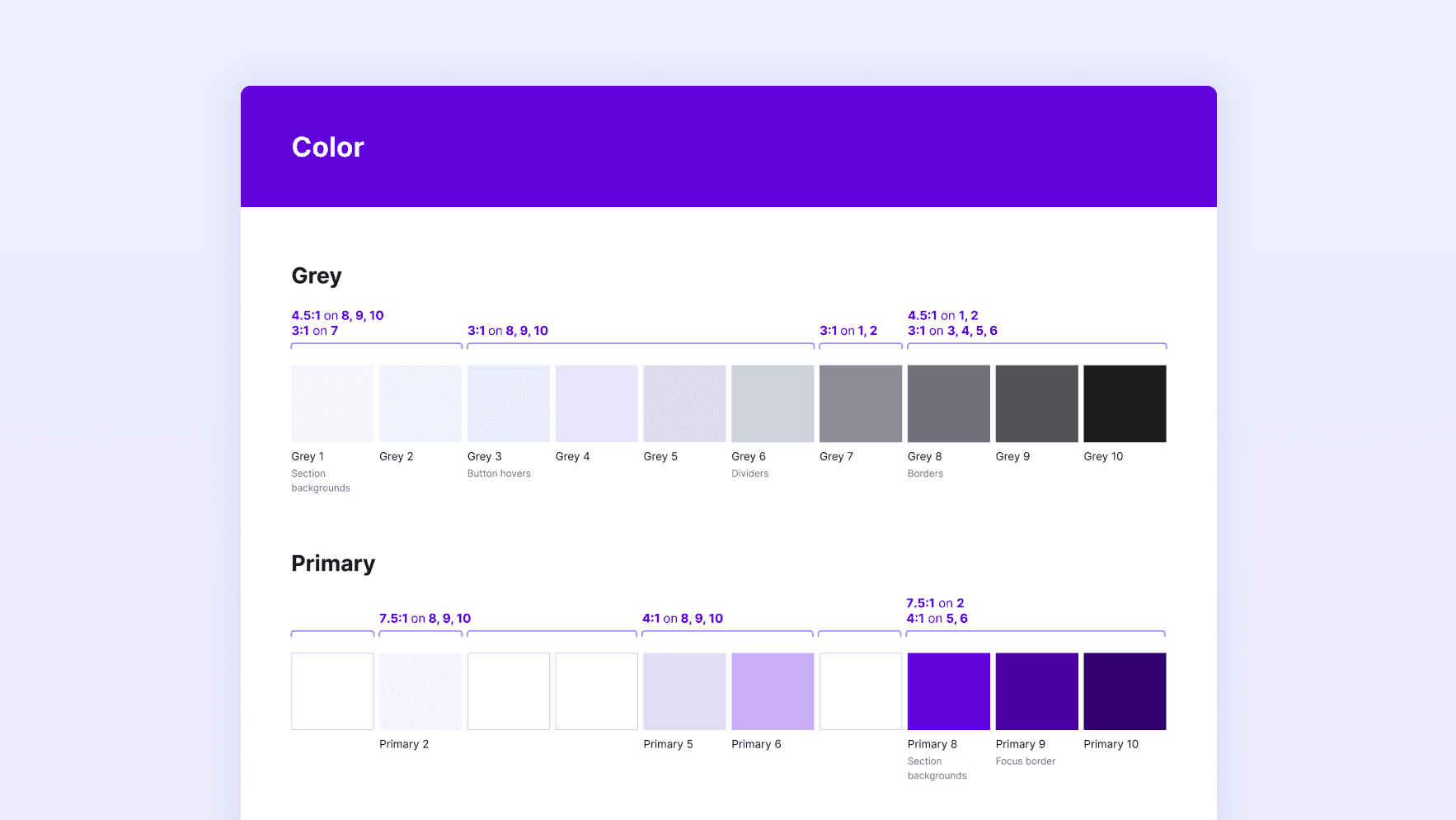Select the Grey 10 color swatch

1125,403
